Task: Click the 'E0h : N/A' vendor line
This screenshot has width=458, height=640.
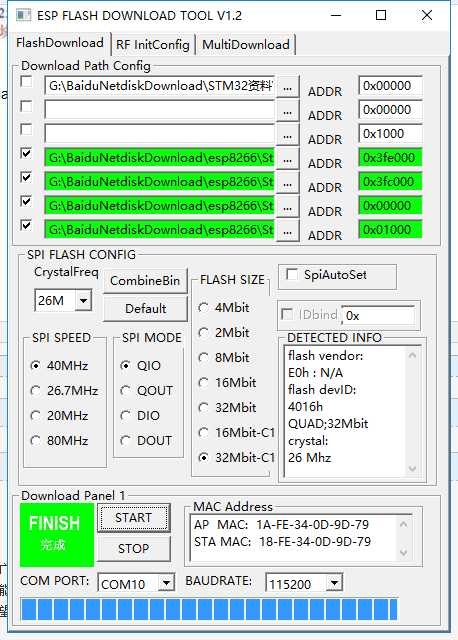Action: 316,373
